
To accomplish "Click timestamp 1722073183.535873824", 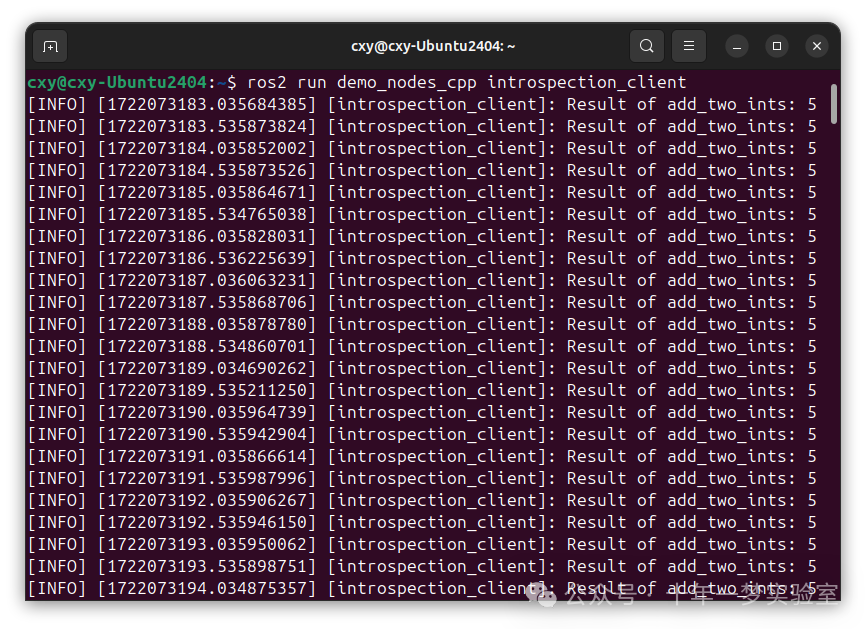I will coord(207,126).
